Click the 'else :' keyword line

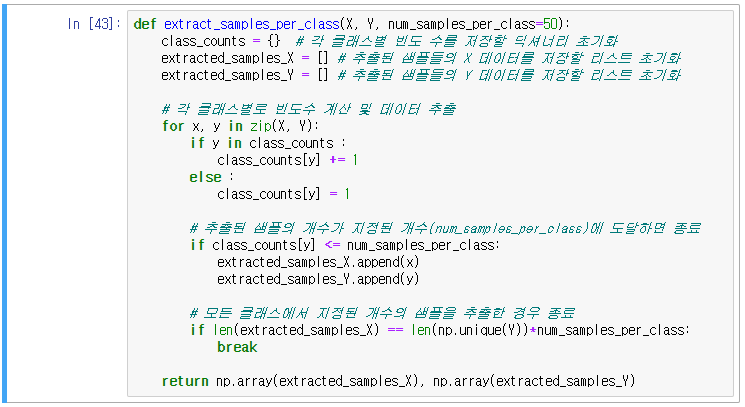212,177
